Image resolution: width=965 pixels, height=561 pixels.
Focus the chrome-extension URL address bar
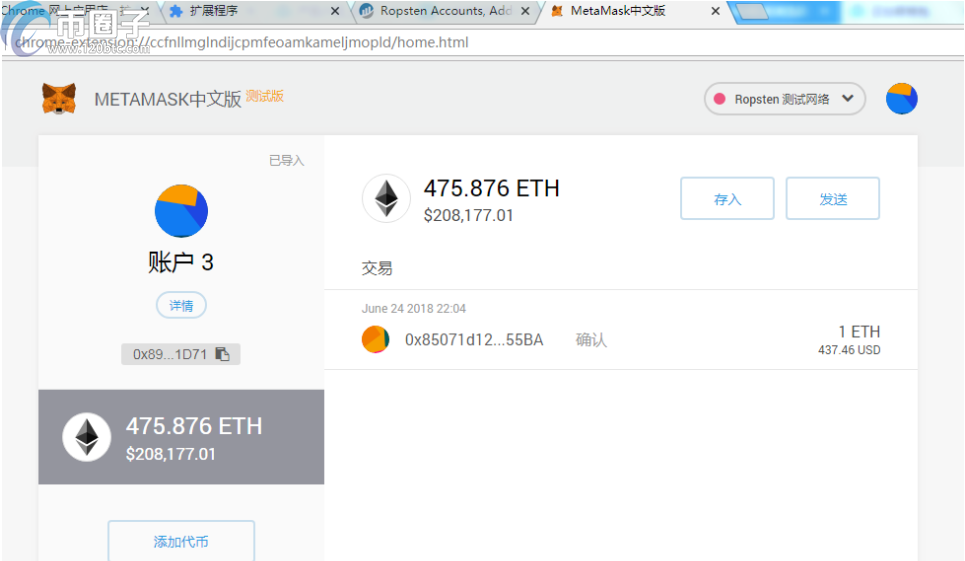[x=480, y=42]
